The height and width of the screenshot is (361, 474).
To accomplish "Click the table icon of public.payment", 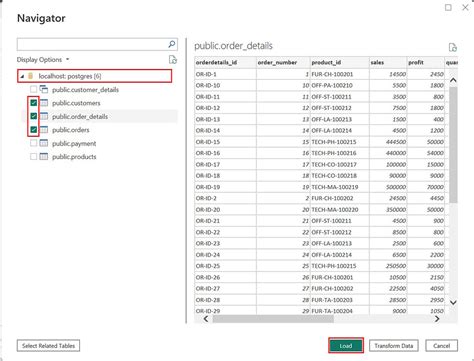I will [44, 143].
